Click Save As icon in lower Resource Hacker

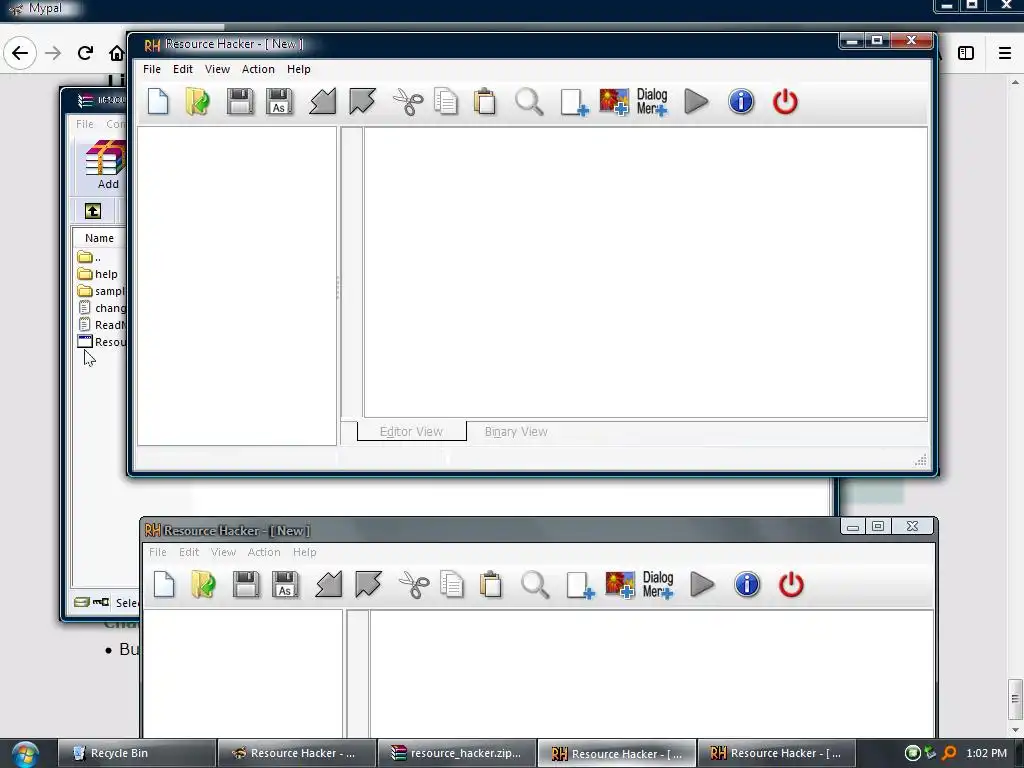click(x=285, y=584)
